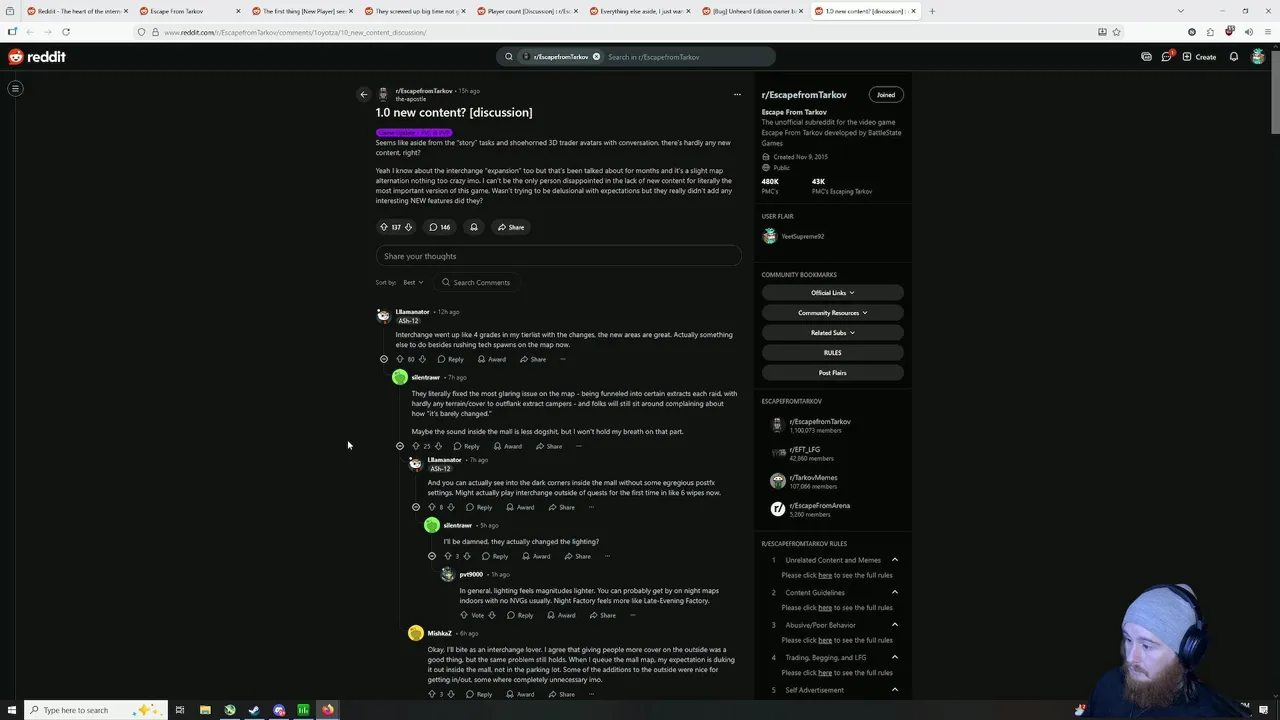Open the notifications bell
1280x720 pixels.
(1234, 57)
